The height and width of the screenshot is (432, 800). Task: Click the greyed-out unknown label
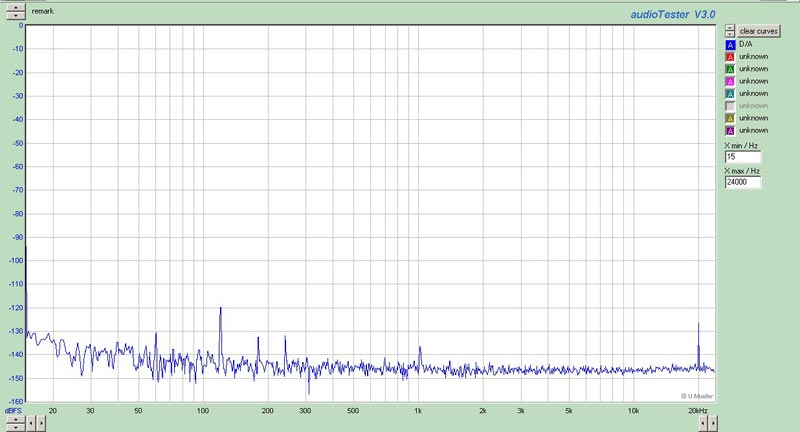(x=754, y=106)
